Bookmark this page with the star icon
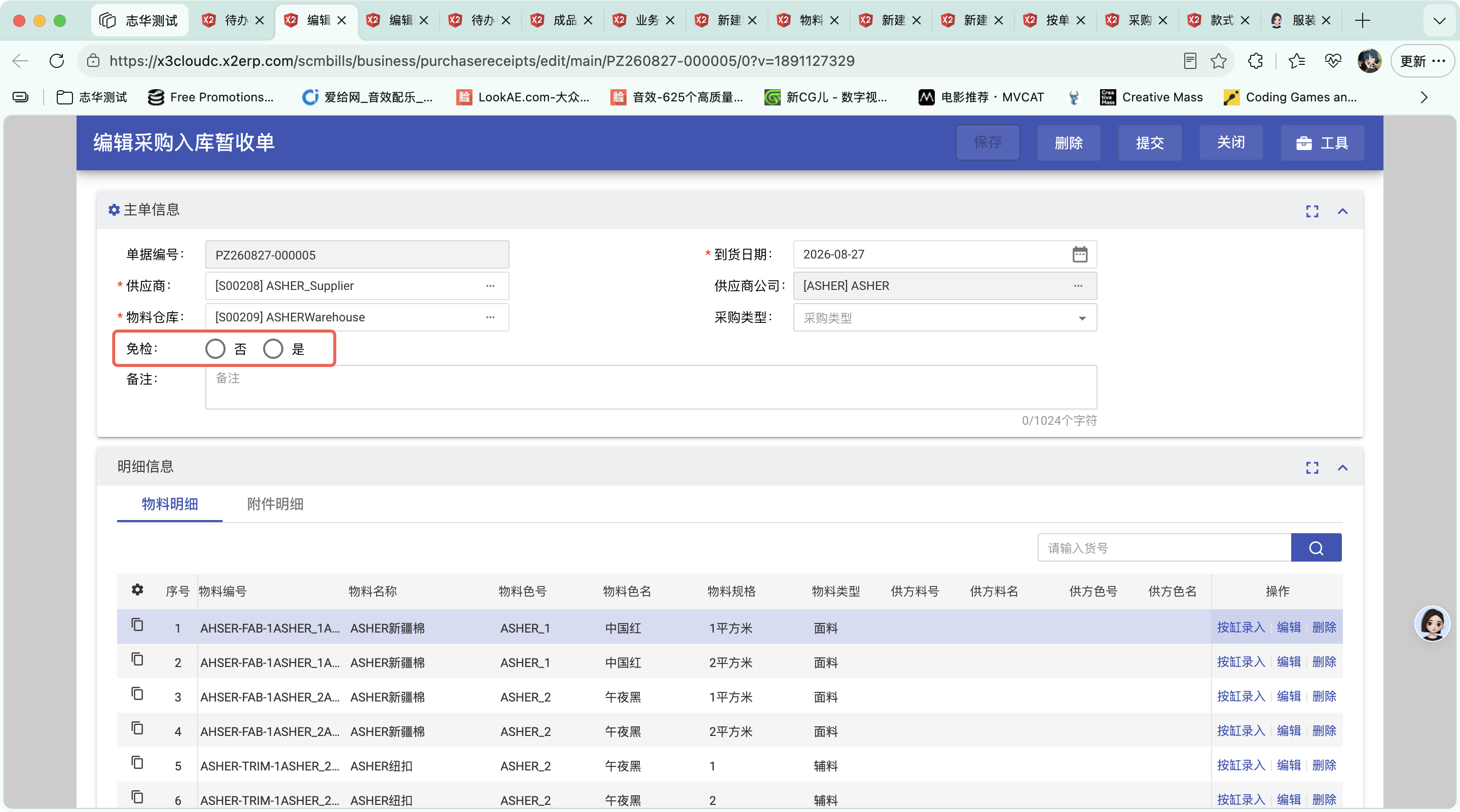This screenshot has height=812, width=1460. 1219,61
